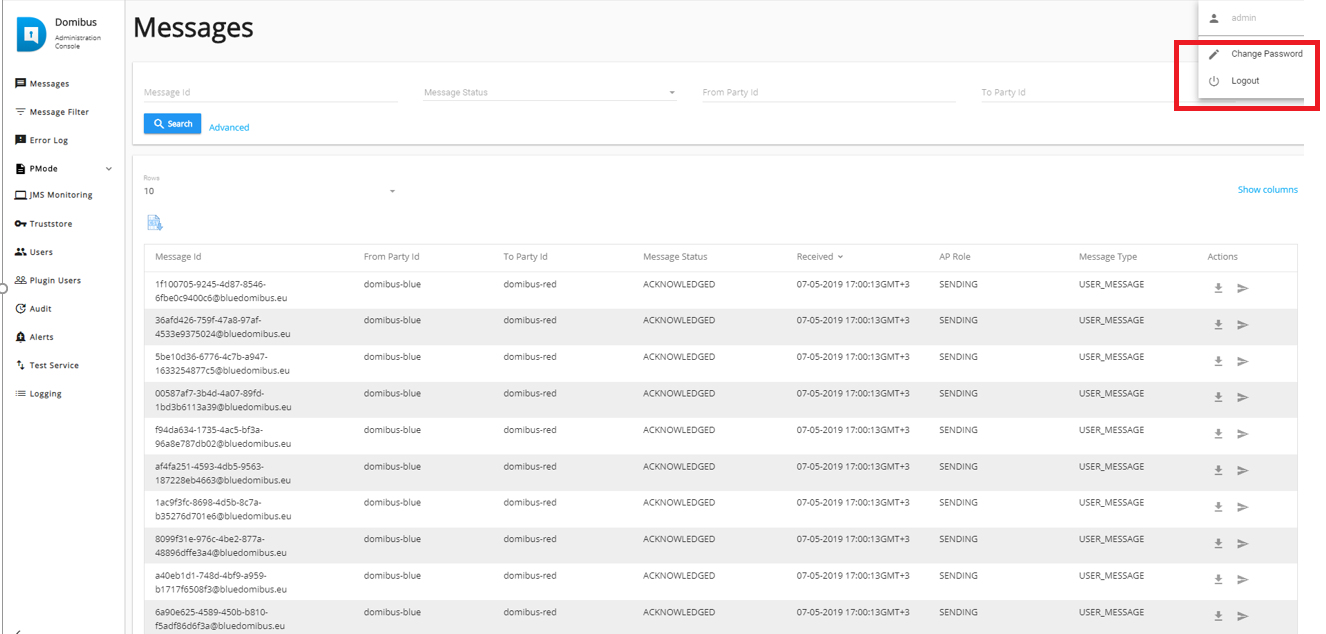Click the export to CSV icon

click(x=155, y=223)
